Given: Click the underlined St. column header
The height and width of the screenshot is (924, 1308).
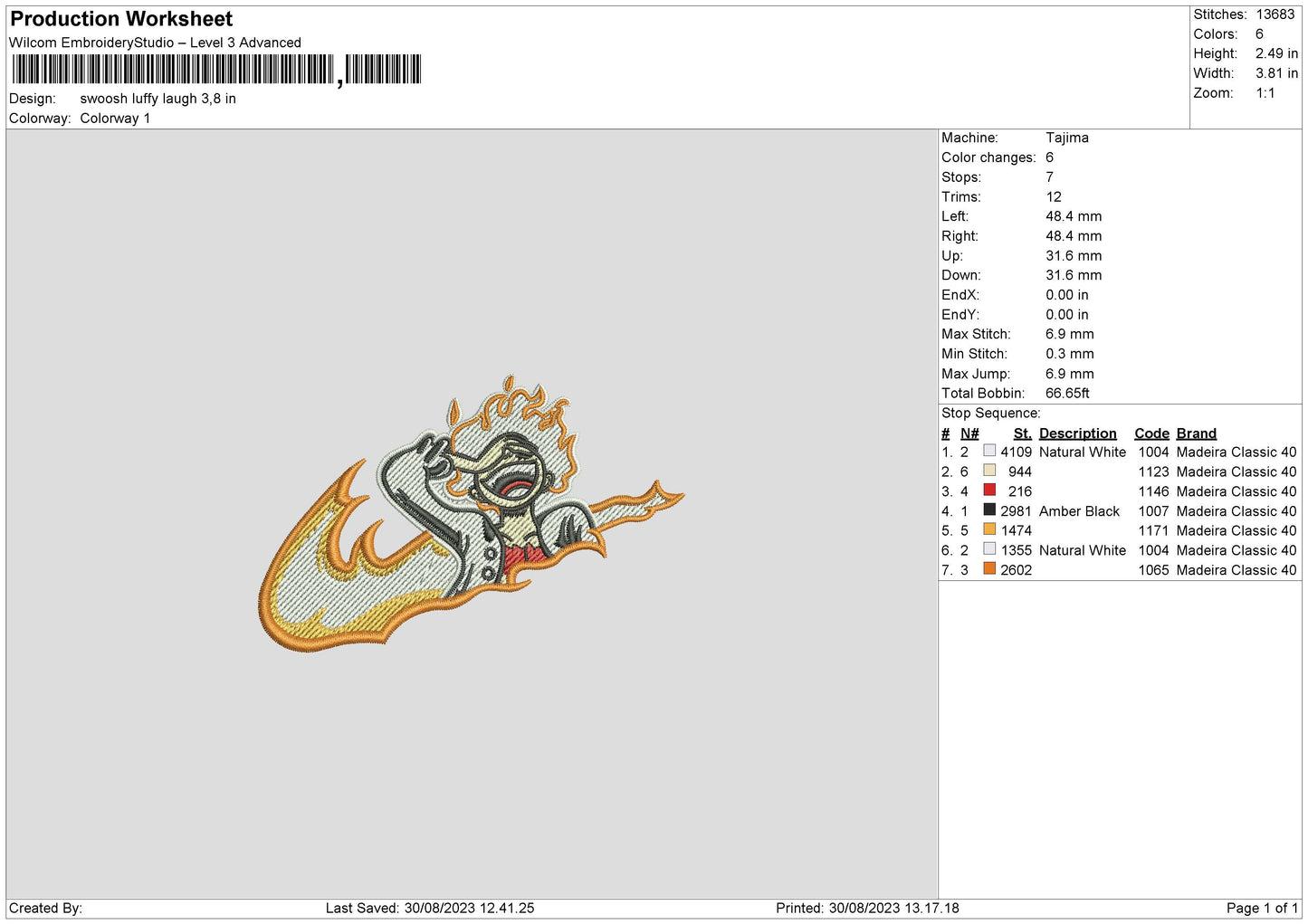Looking at the screenshot, I should pos(1022,433).
